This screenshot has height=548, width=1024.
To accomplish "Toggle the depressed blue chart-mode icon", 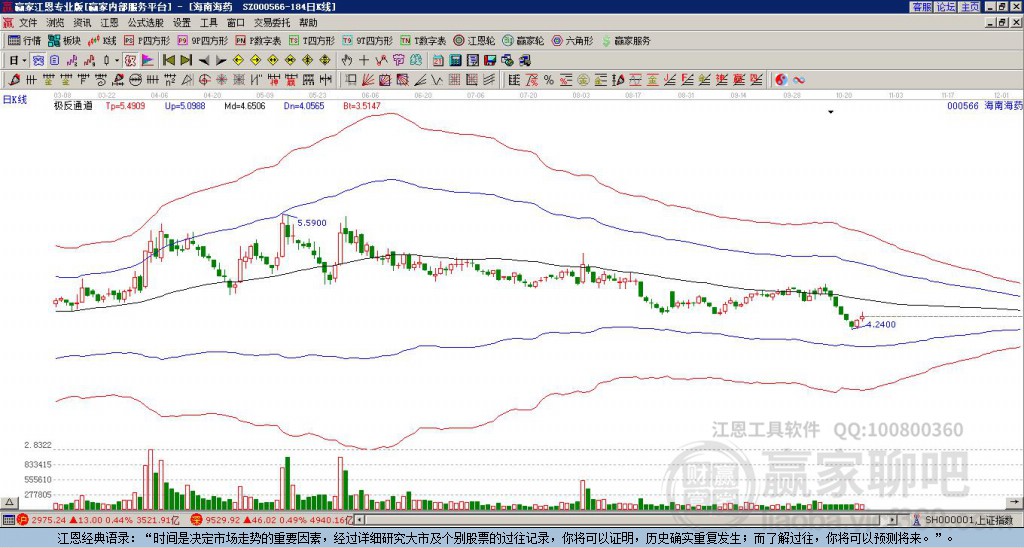I will 39,61.
